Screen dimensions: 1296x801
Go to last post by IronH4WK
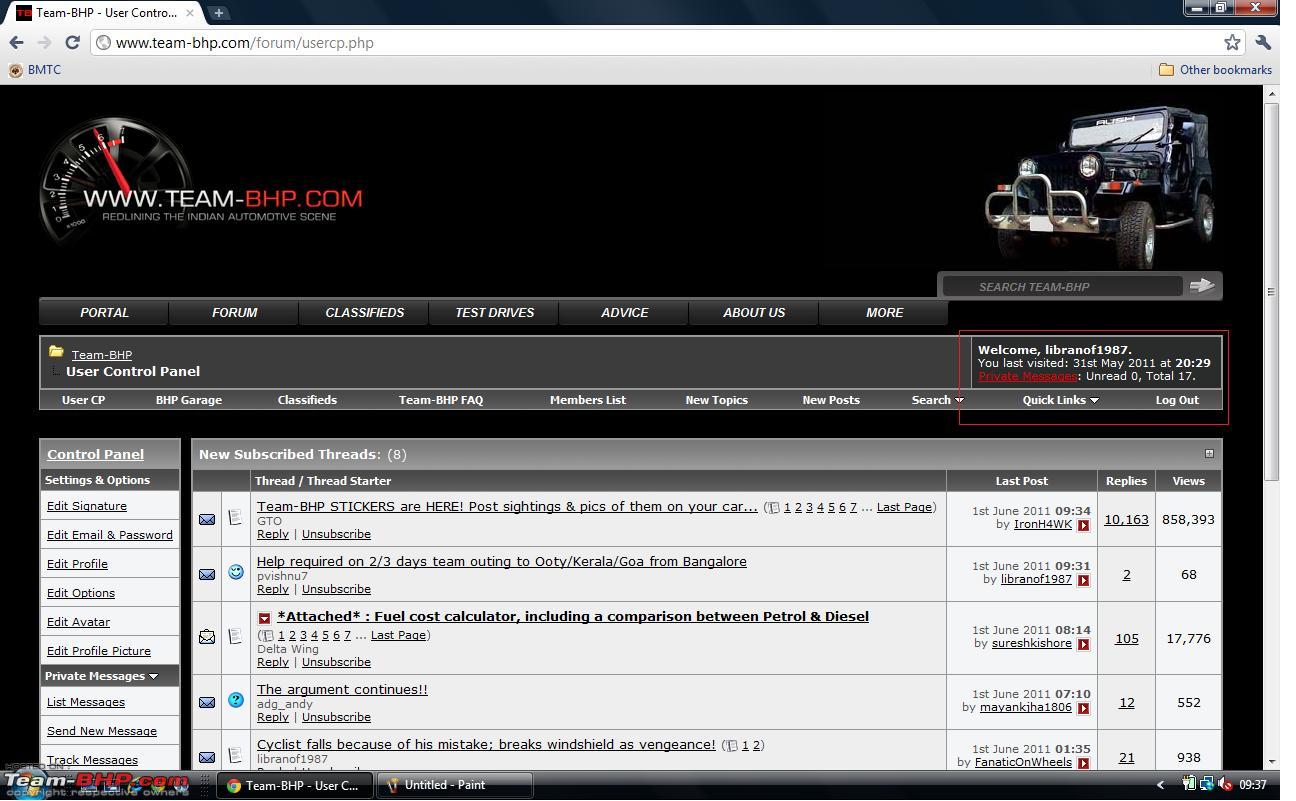(x=1083, y=525)
